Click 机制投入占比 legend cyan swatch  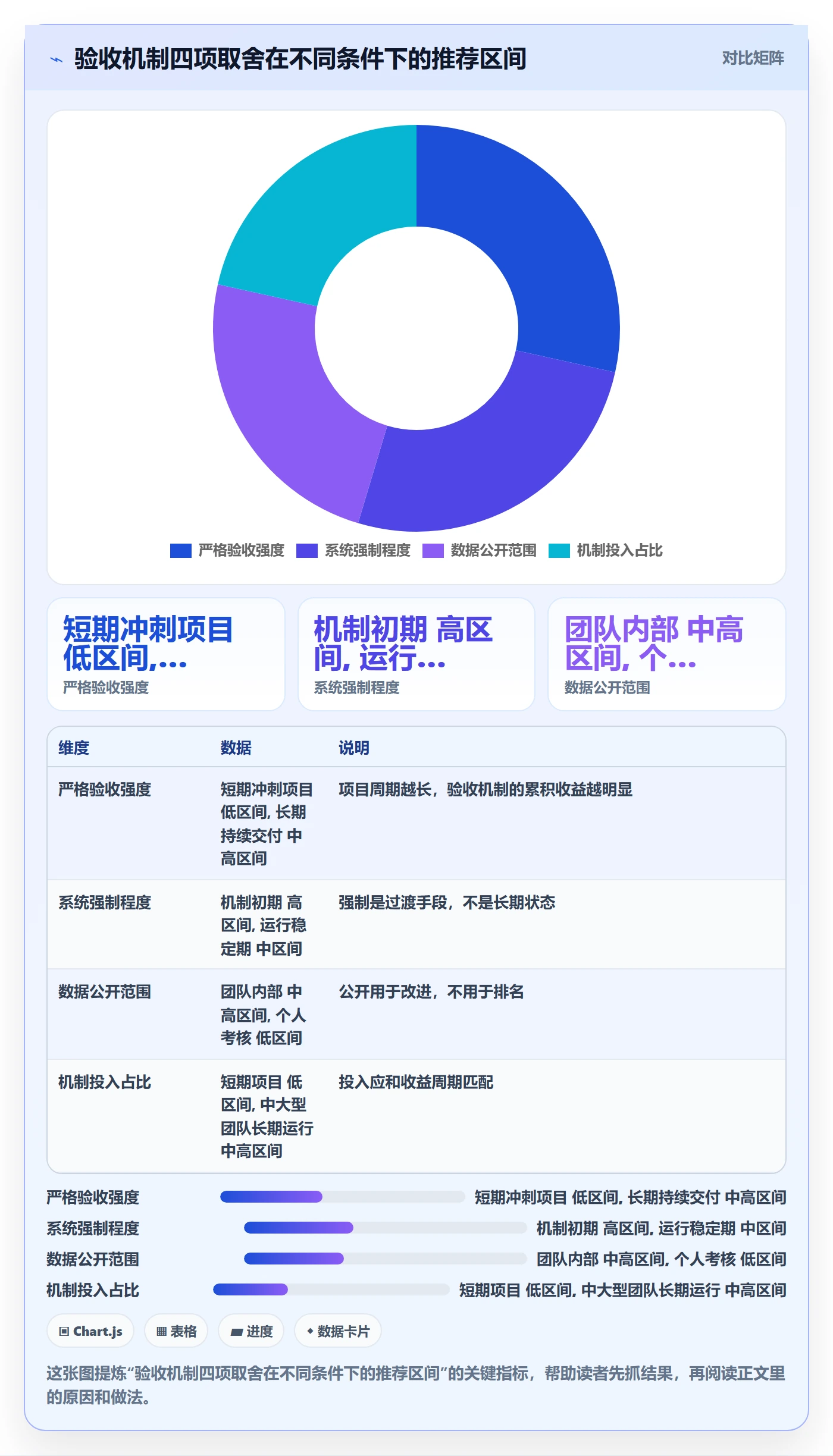559,551
